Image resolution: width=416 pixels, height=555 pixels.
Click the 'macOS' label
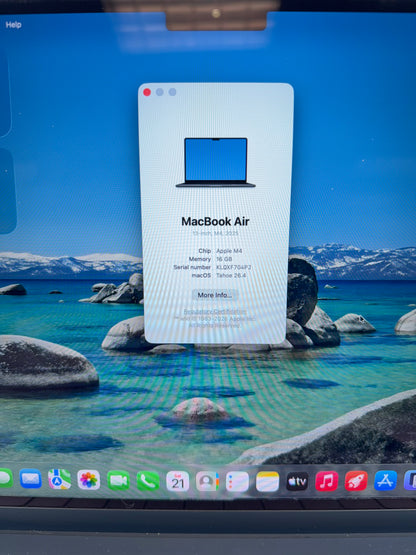pyautogui.click(x=201, y=275)
